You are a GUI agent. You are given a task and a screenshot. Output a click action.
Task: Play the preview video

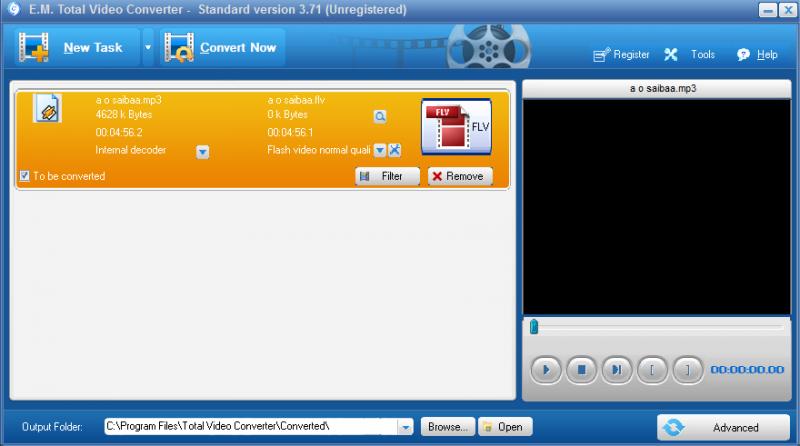[546, 369]
